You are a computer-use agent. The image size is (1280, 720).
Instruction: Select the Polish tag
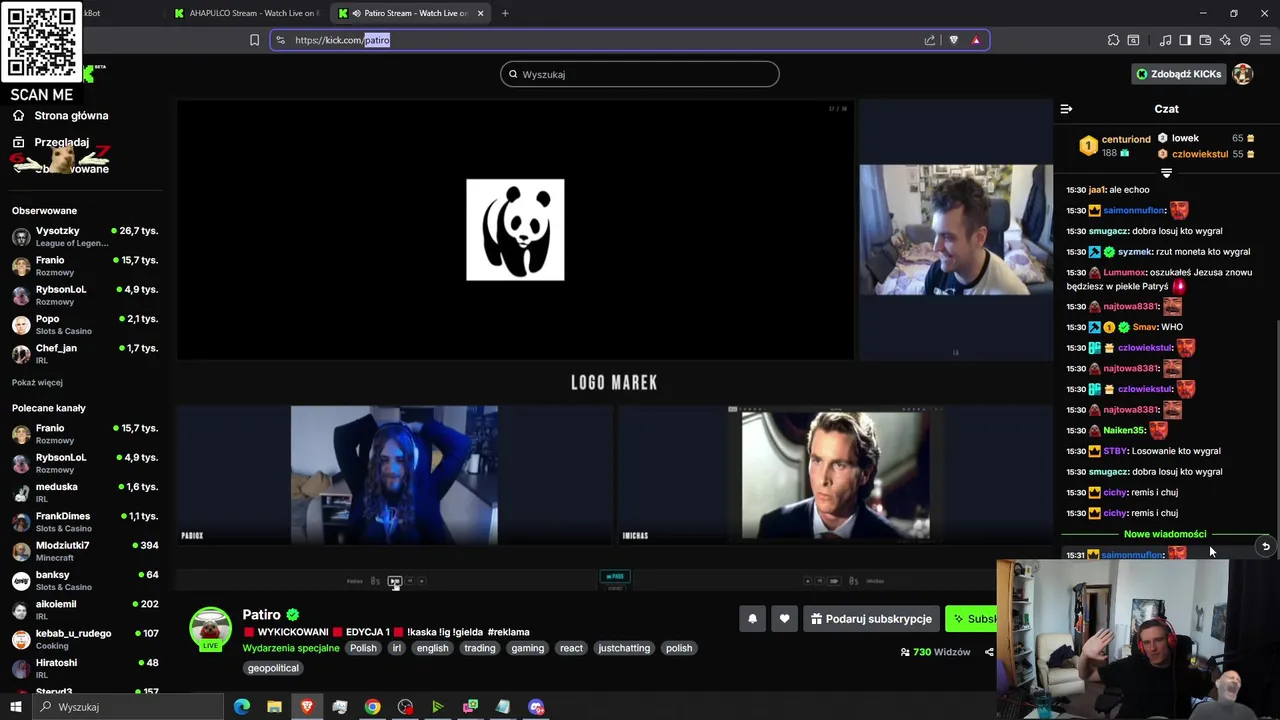tap(363, 648)
